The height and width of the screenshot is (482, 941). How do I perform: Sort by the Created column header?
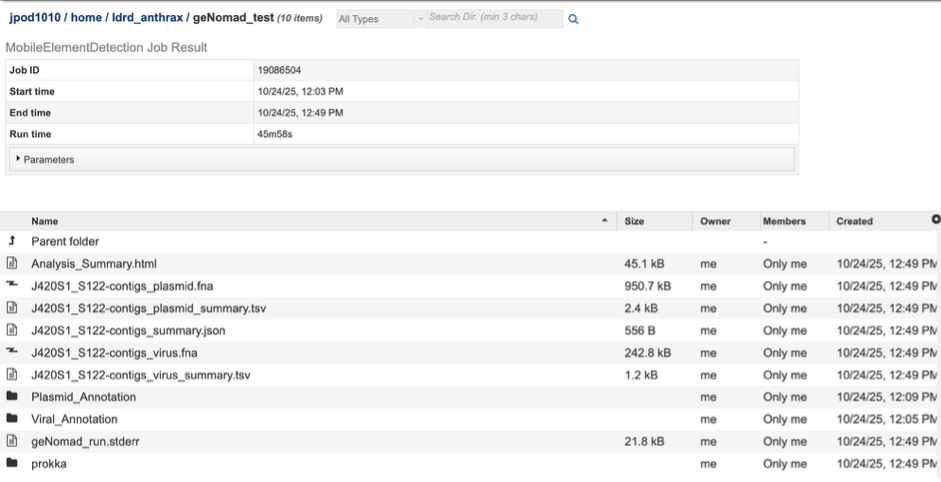point(854,221)
